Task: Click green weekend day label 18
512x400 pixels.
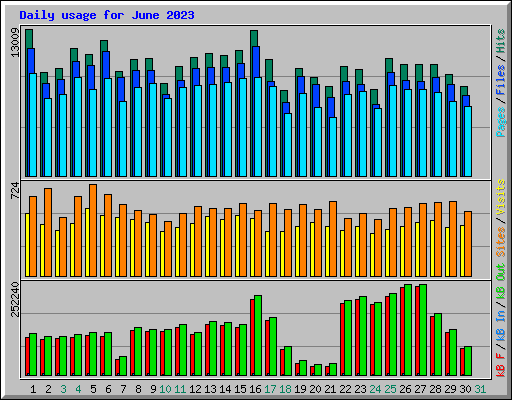Action: (x=285, y=389)
